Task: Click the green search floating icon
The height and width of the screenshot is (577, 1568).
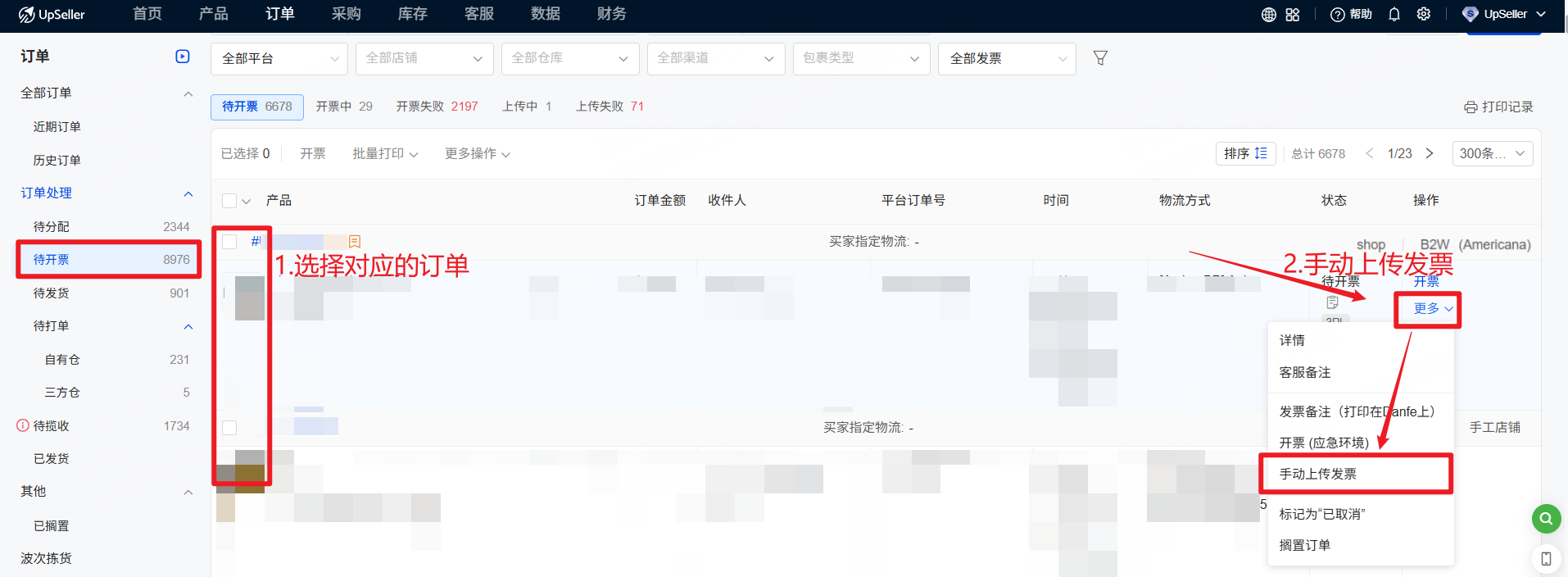Action: coord(1545,519)
